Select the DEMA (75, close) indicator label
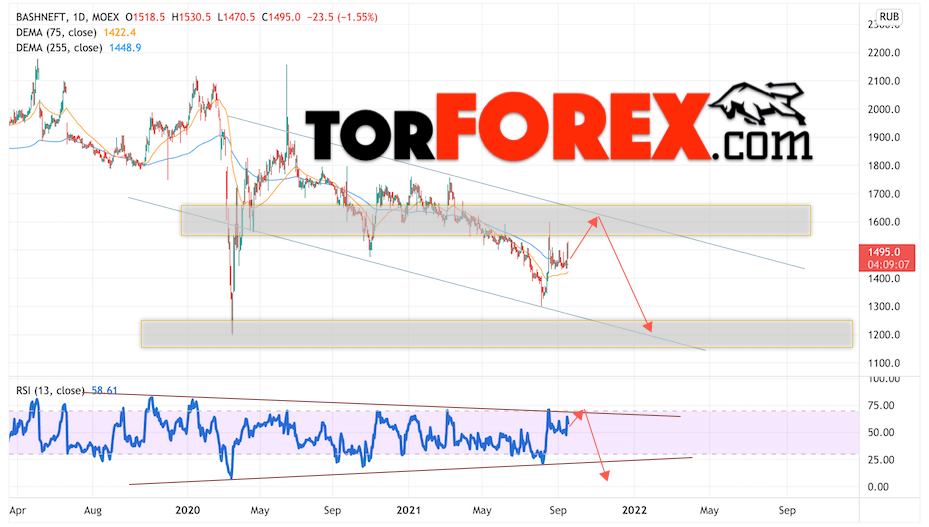This screenshot has height=527, width=929. point(56,33)
